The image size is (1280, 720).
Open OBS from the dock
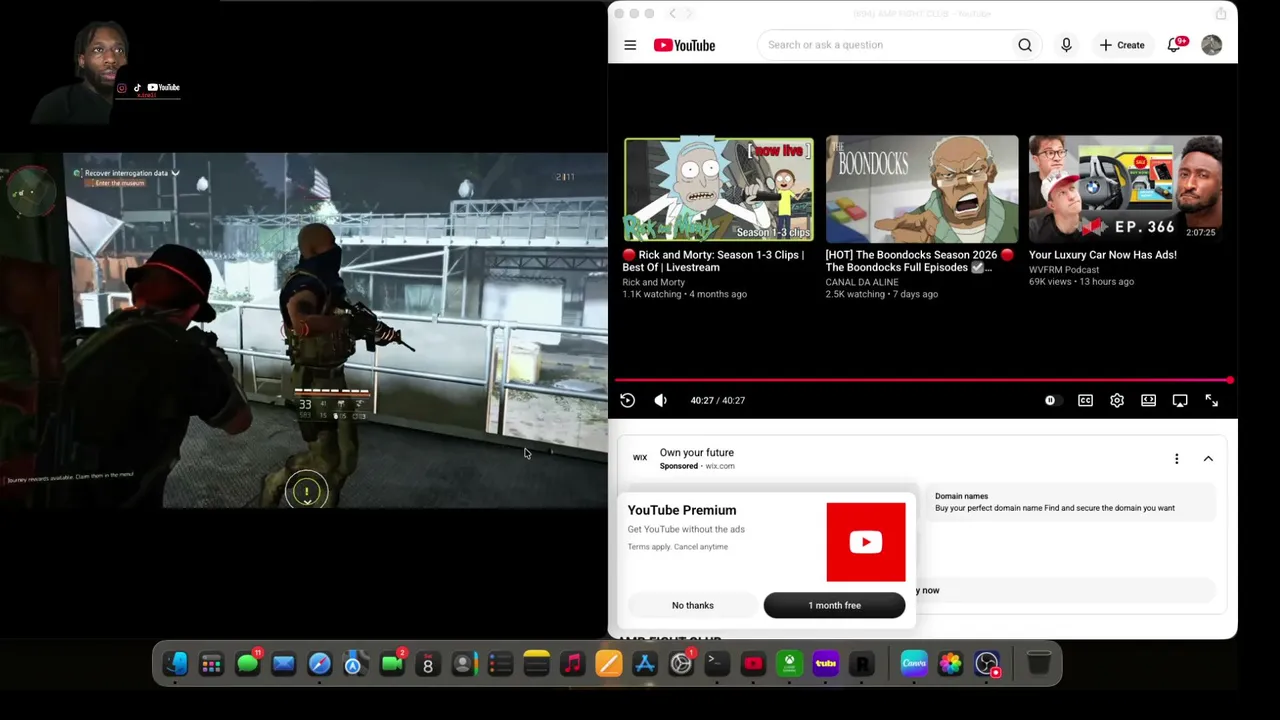(987, 663)
